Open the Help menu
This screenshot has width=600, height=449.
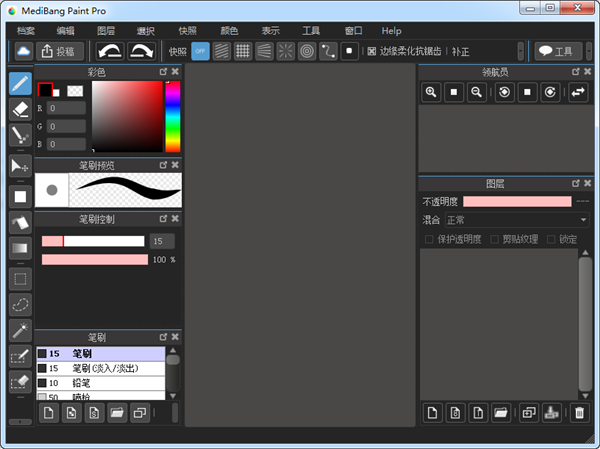point(391,31)
